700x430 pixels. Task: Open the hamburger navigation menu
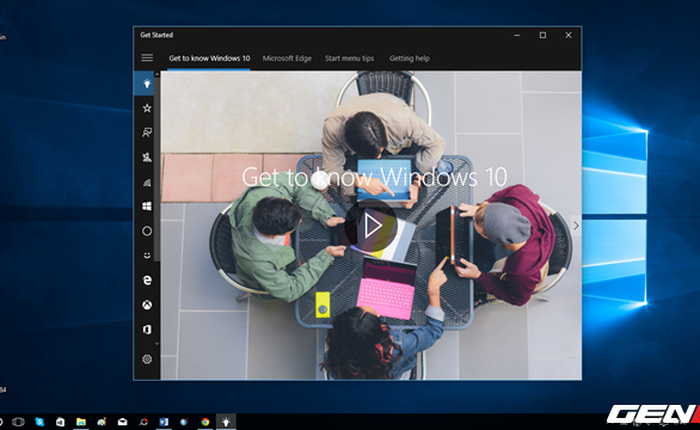[x=147, y=58]
